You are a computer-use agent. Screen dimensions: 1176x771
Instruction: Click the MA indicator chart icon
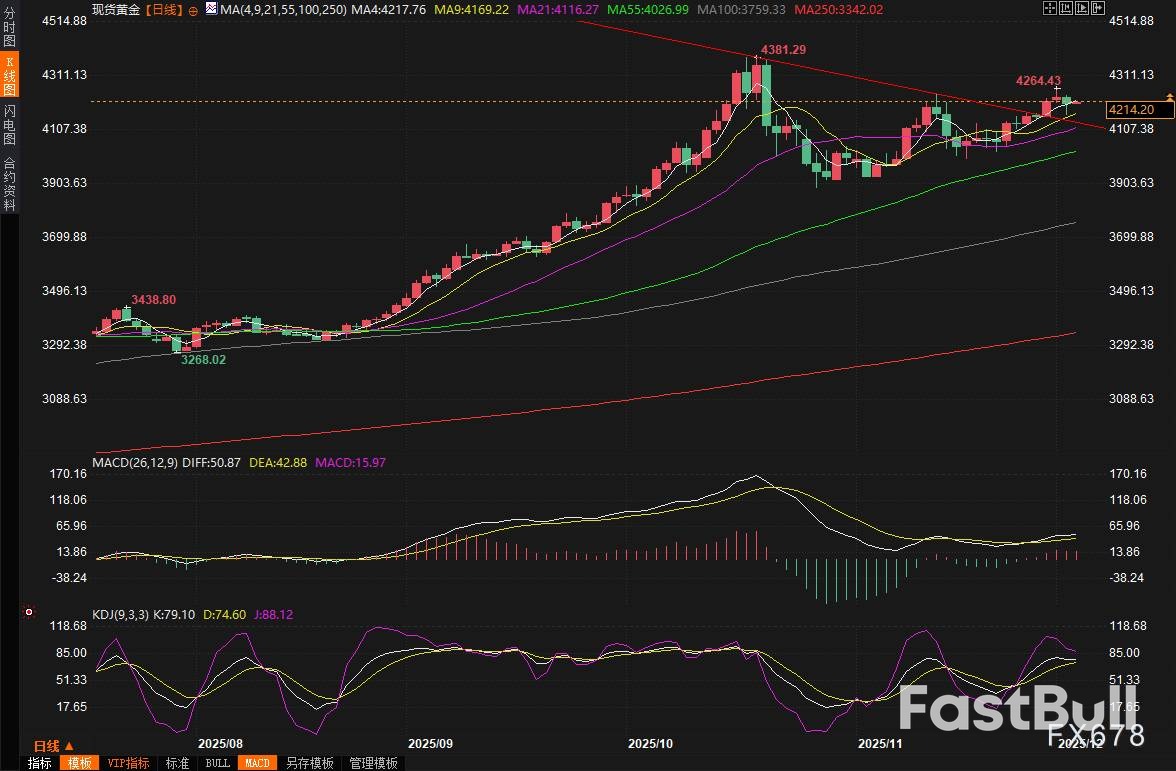(x=210, y=9)
